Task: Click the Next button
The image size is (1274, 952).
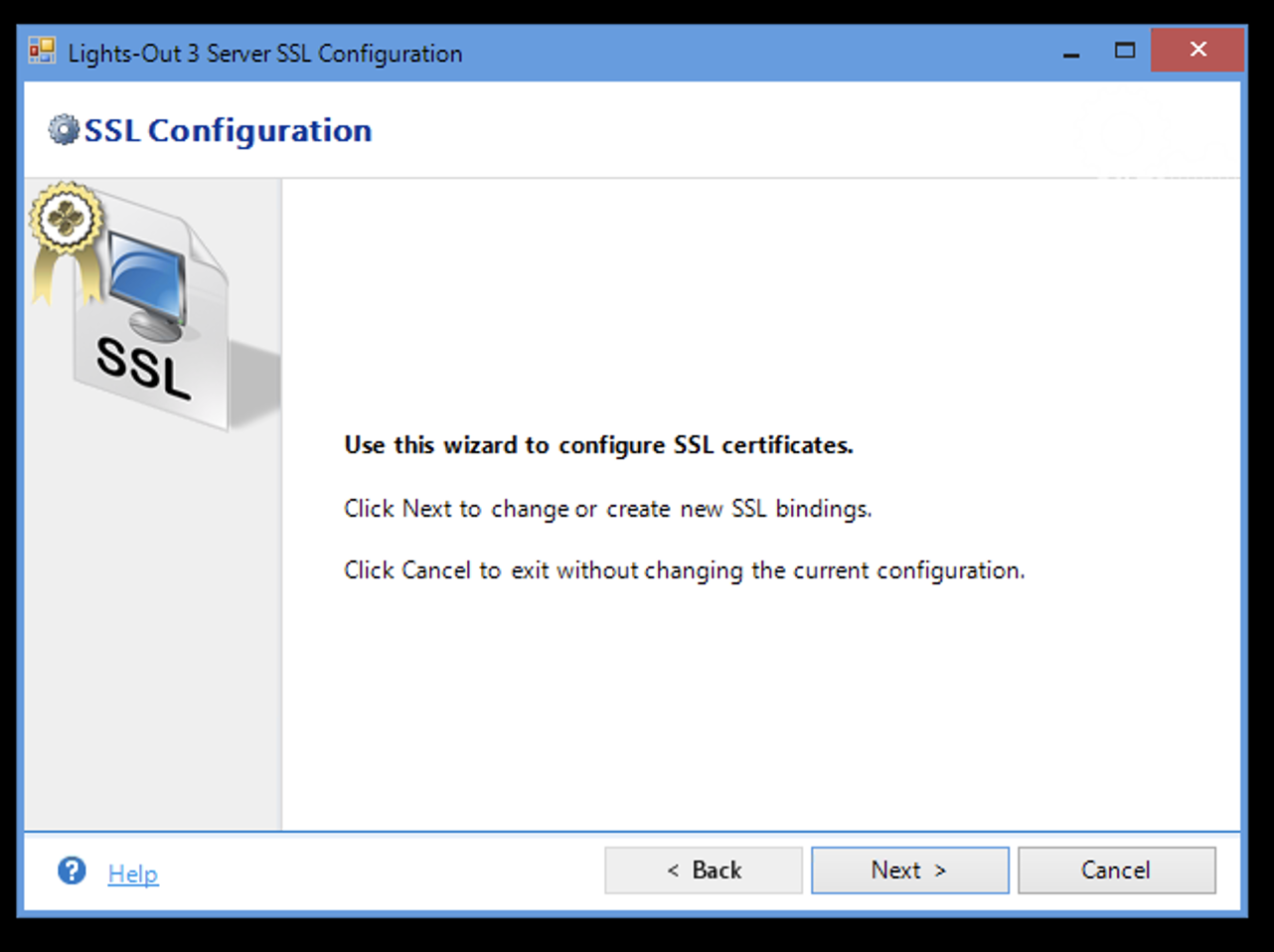Action: point(909,871)
